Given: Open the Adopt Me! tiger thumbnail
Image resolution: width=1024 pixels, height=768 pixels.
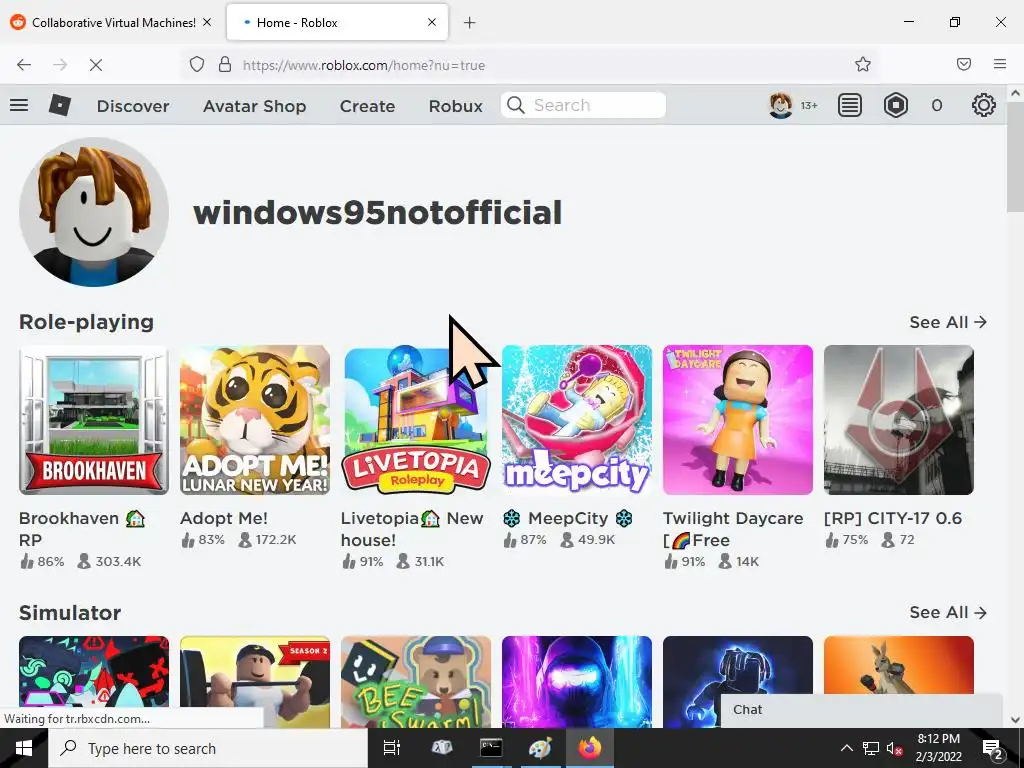Looking at the screenshot, I should pyautogui.click(x=255, y=420).
